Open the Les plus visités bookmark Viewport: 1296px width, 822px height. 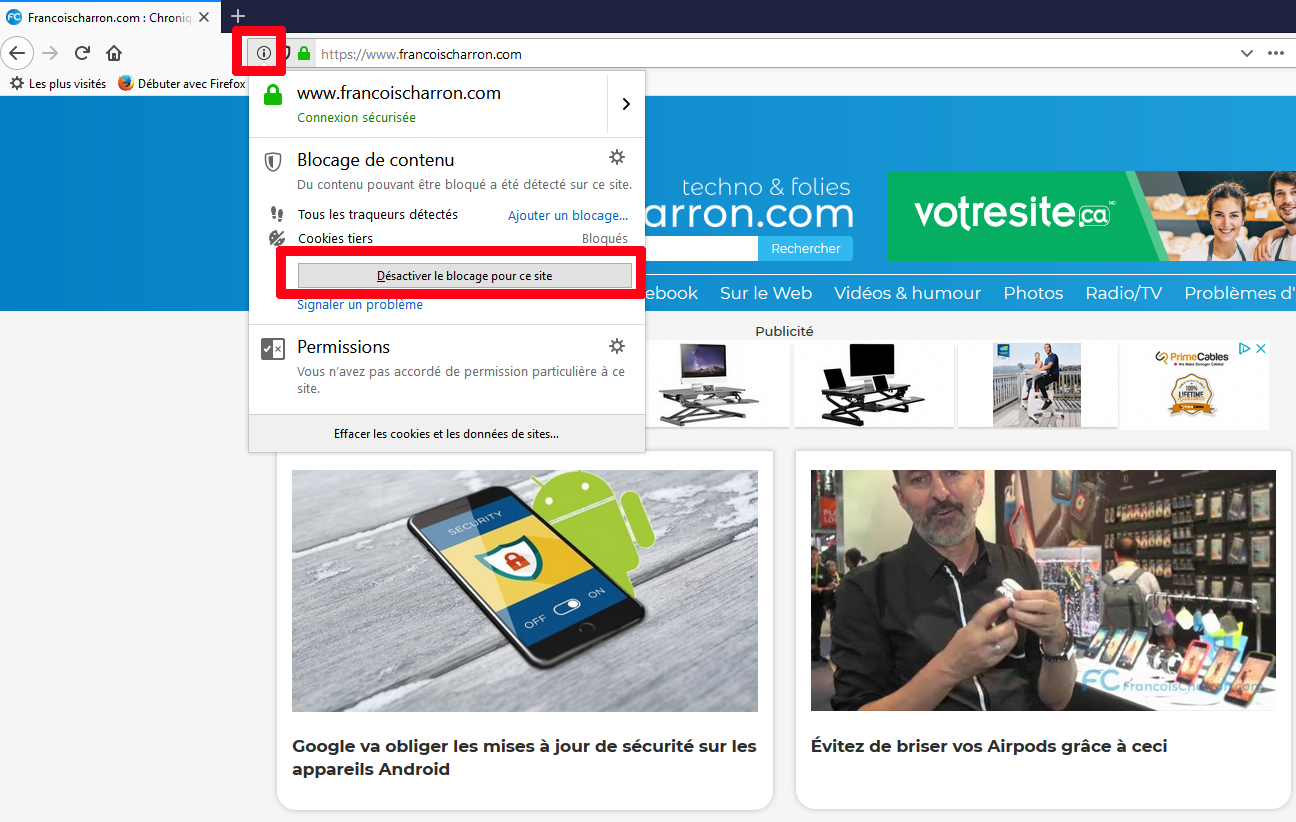pos(58,84)
